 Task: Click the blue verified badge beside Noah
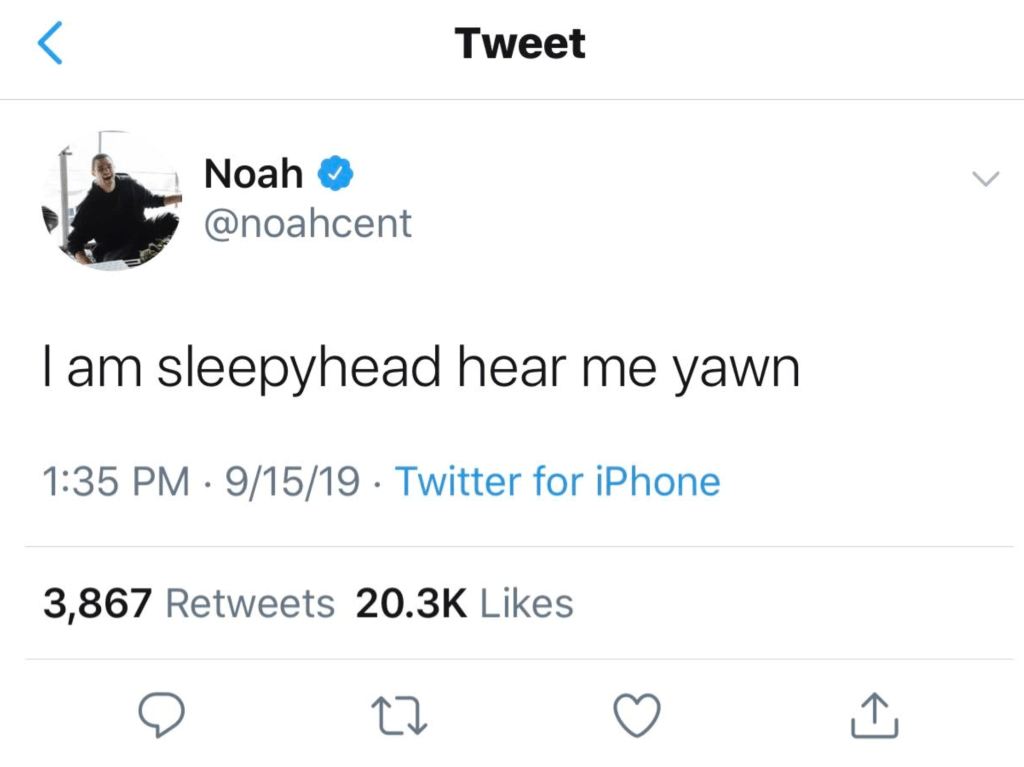point(334,174)
